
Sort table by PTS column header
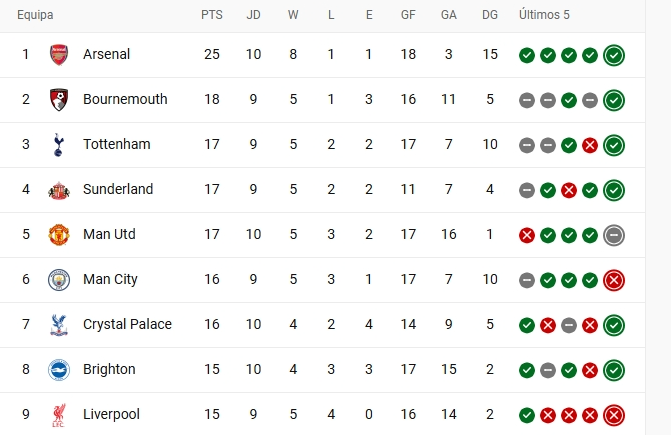(x=211, y=16)
